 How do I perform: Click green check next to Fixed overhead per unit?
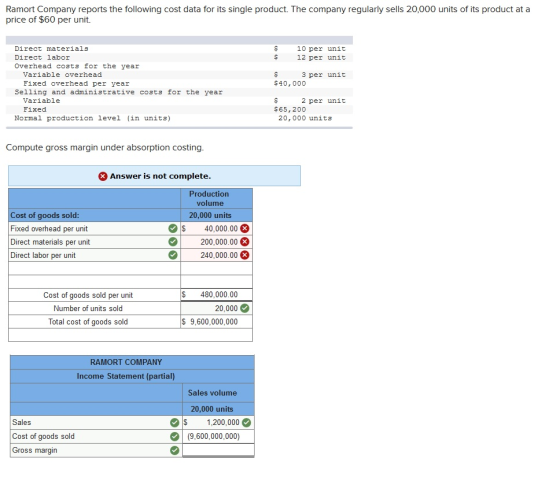pyautogui.click(x=173, y=228)
